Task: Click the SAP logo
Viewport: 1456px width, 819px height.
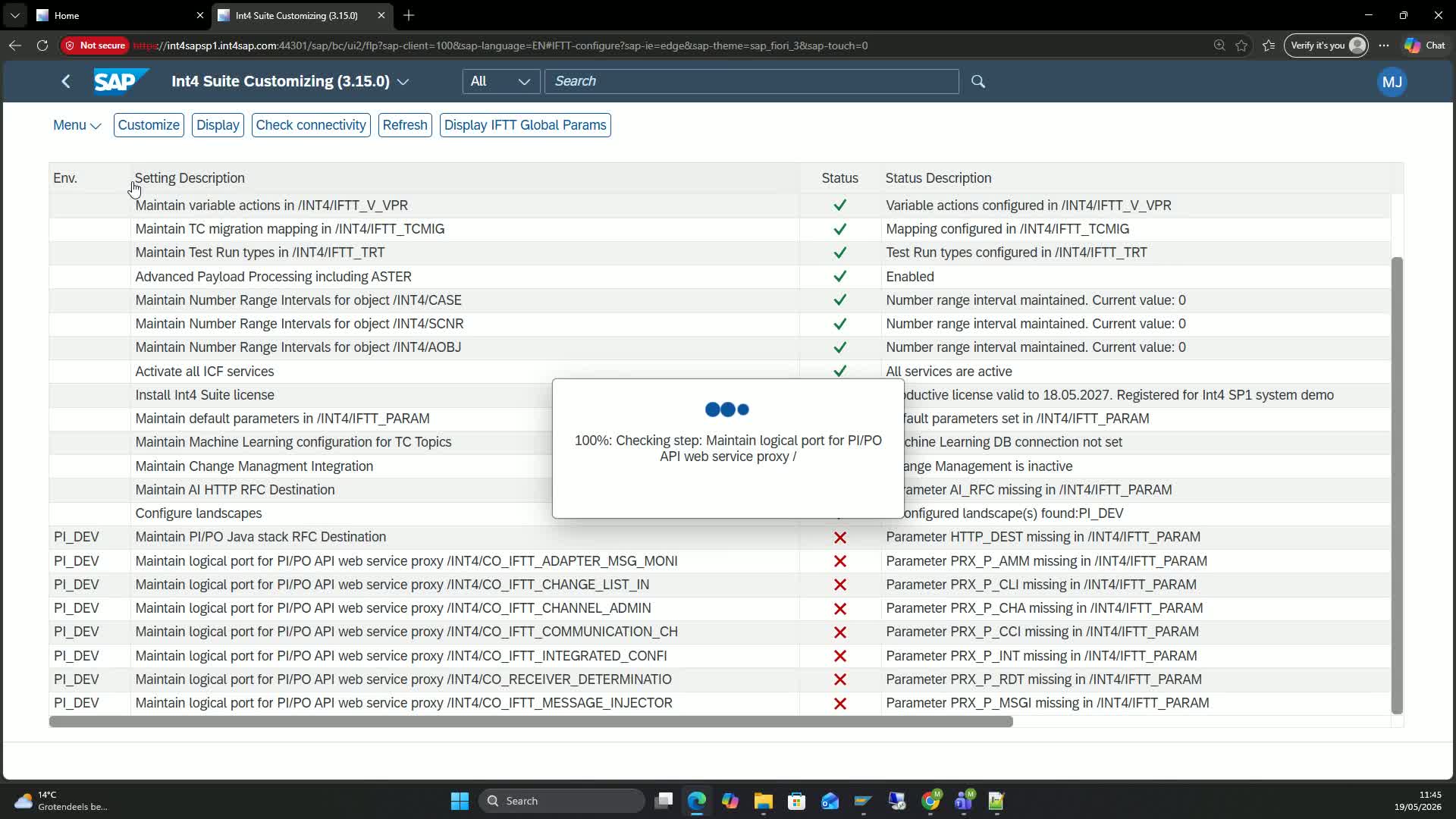Action: coord(121,81)
